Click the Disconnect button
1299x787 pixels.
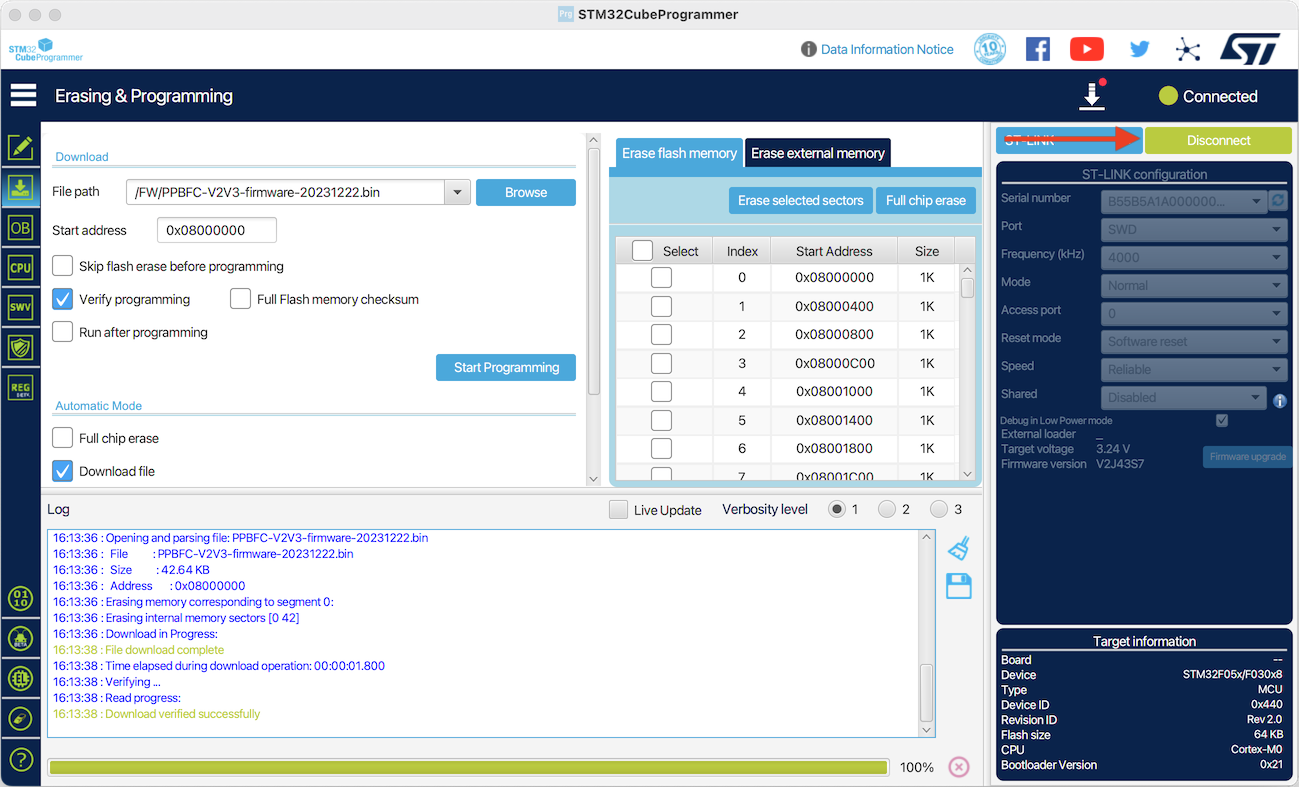click(x=1218, y=140)
